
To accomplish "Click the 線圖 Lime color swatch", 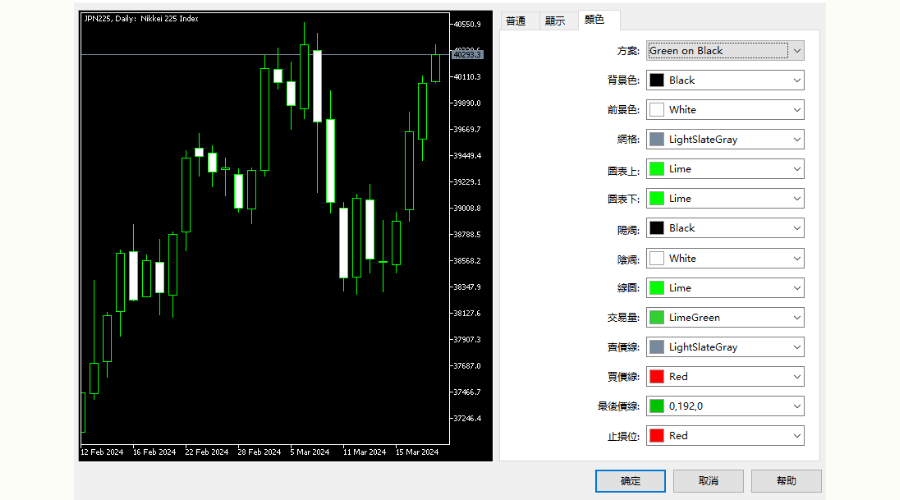I will tap(657, 288).
